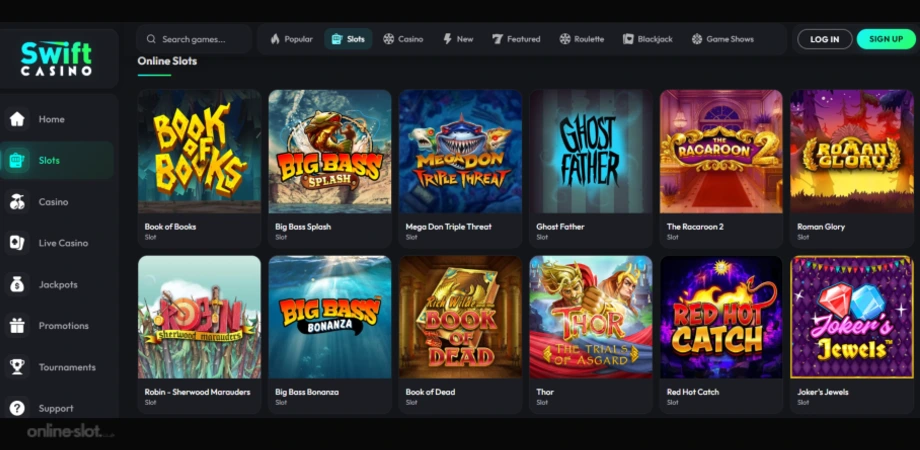Click the Home house icon in sidebar
This screenshot has height=450, width=920.
(x=17, y=119)
